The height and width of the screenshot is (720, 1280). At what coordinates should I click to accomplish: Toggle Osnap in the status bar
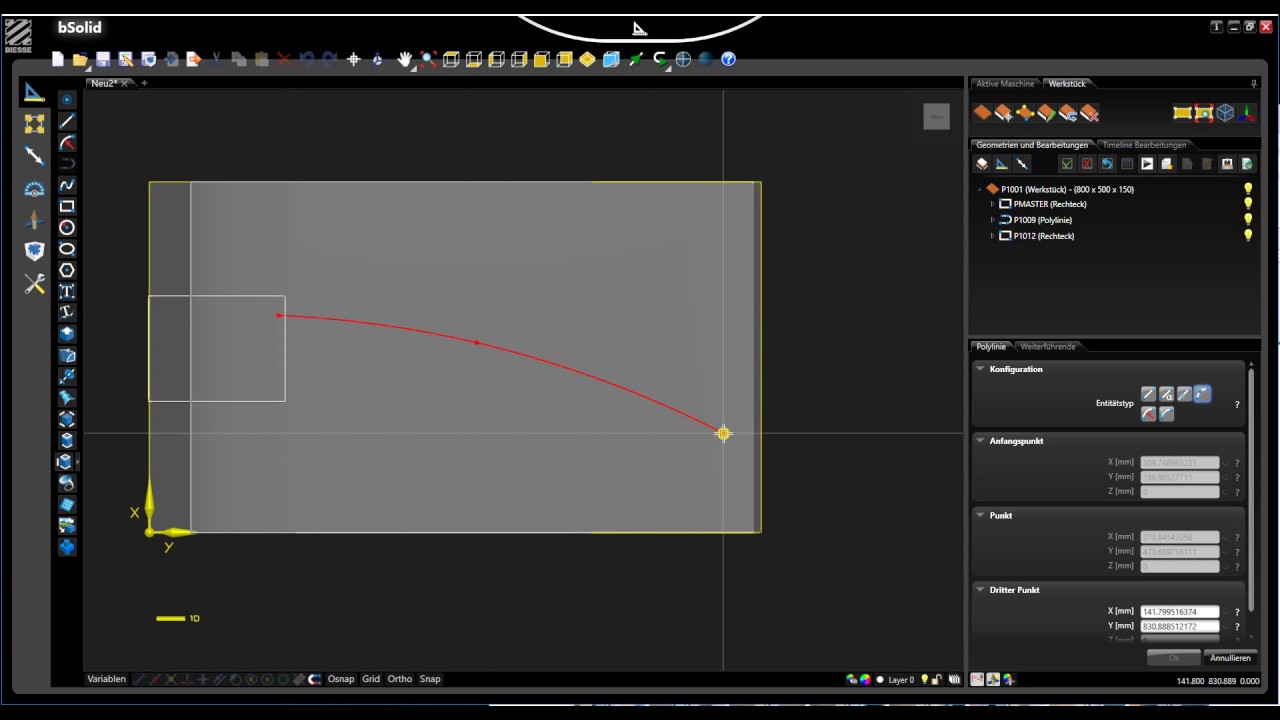(x=341, y=679)
